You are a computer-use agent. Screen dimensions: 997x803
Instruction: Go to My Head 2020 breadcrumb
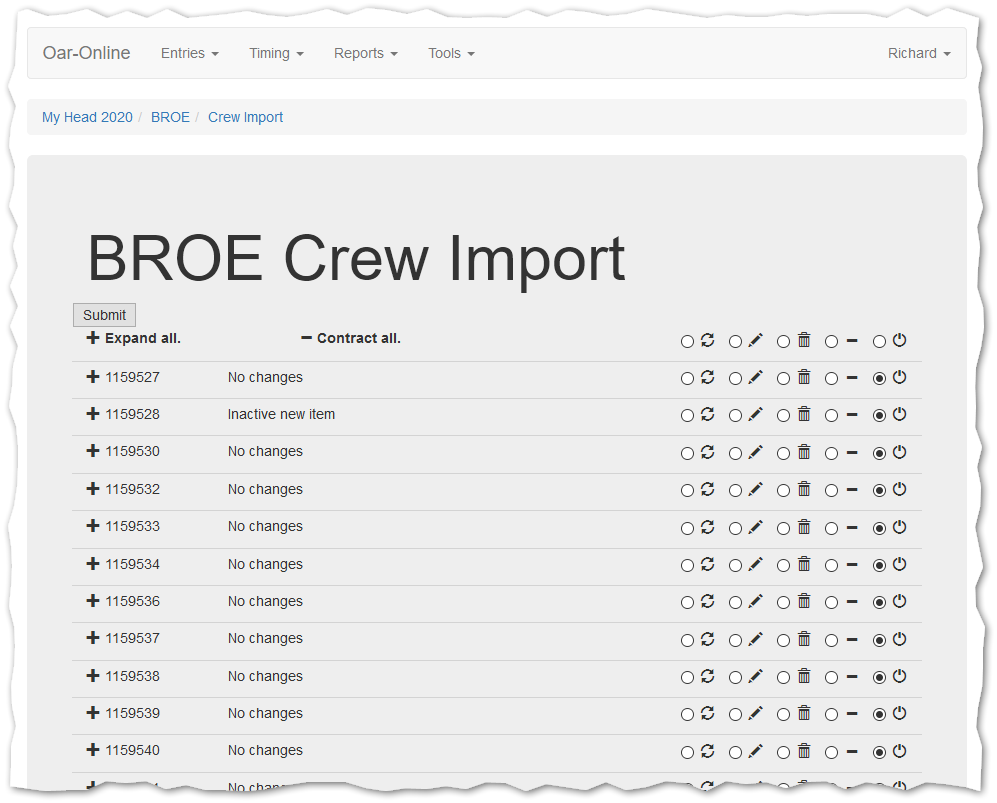[87, 117]
